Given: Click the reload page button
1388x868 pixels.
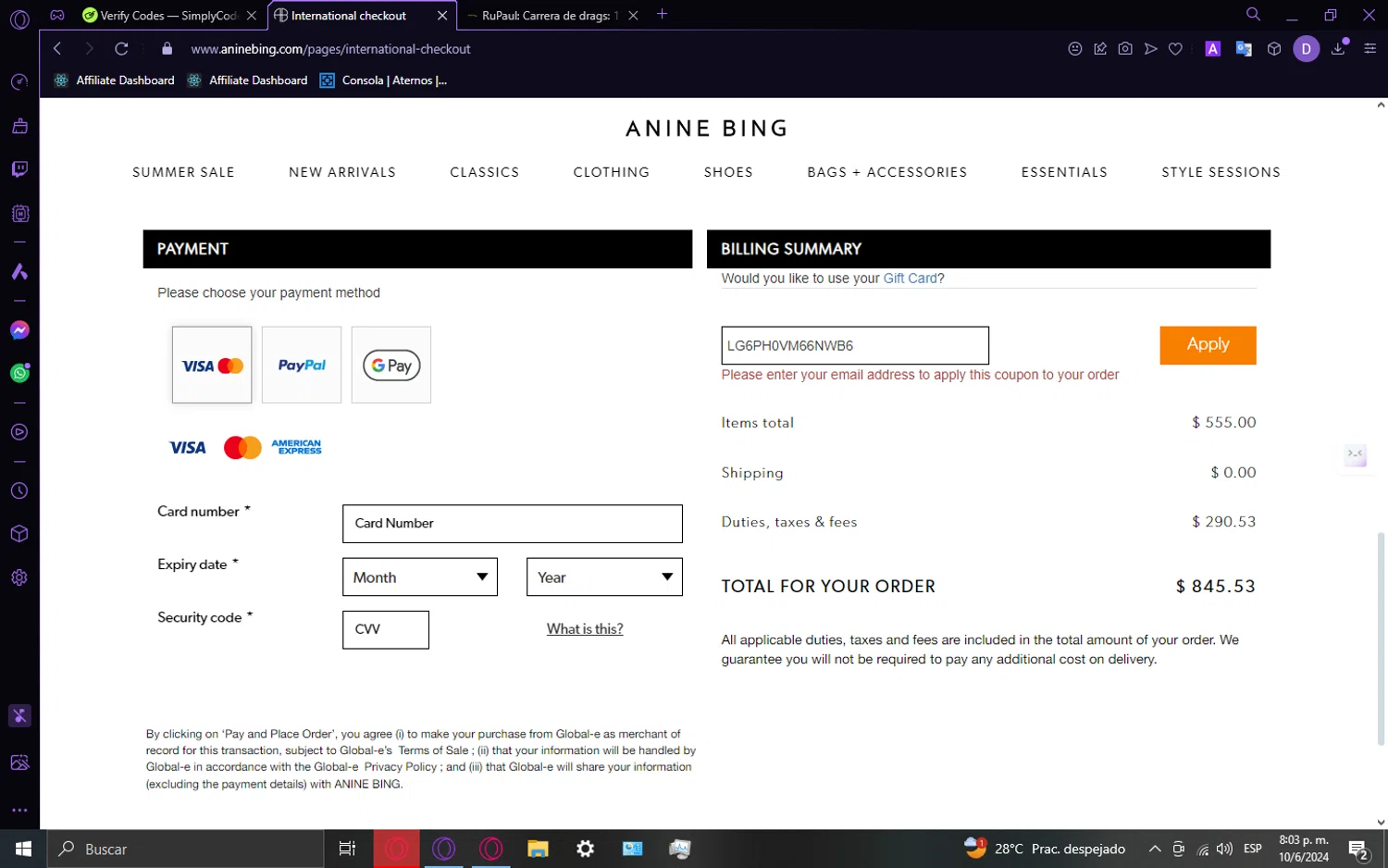Looking at the screenshot, I should 121,49.
